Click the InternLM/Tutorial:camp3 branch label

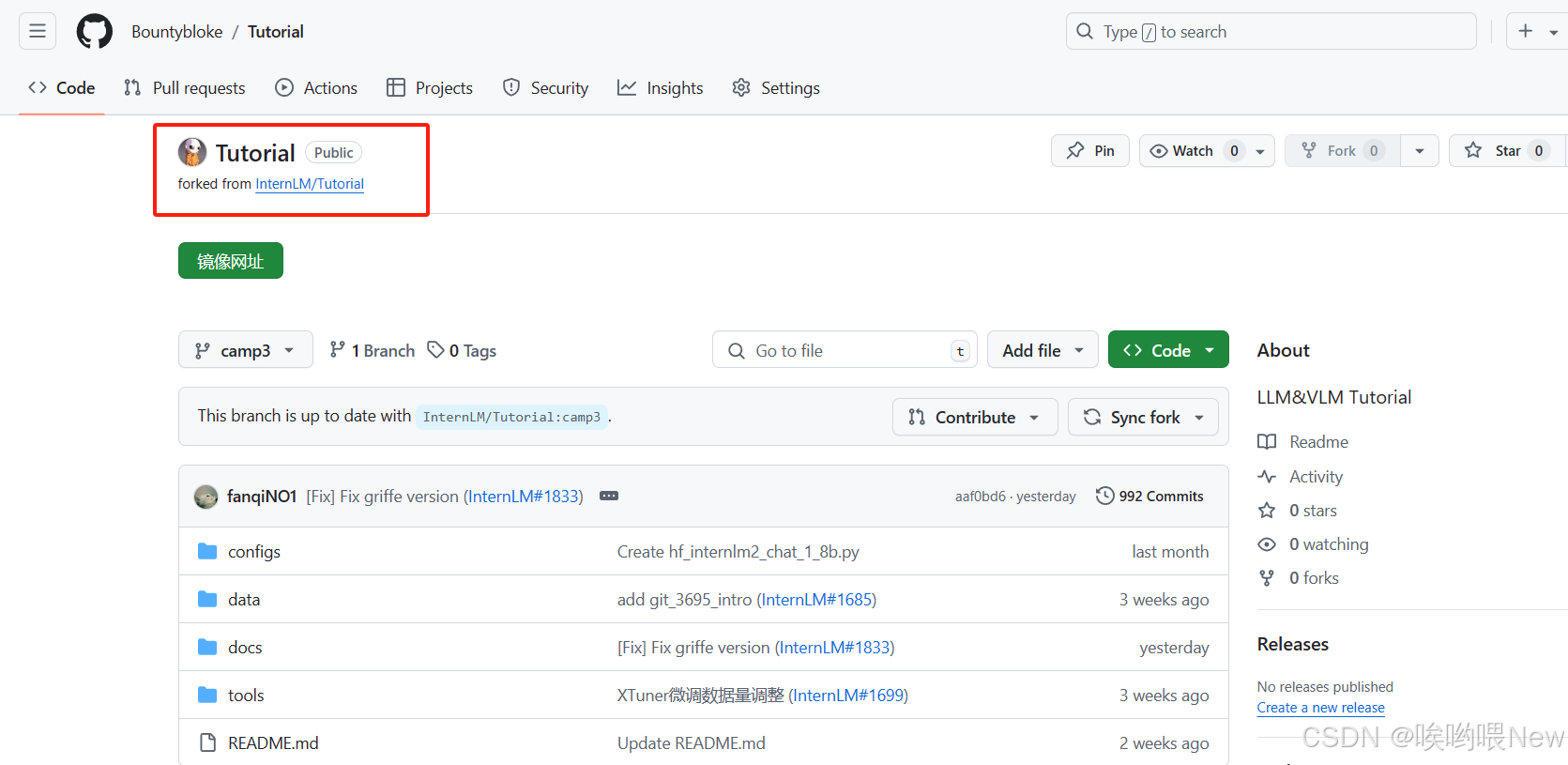tap(511, 417)
